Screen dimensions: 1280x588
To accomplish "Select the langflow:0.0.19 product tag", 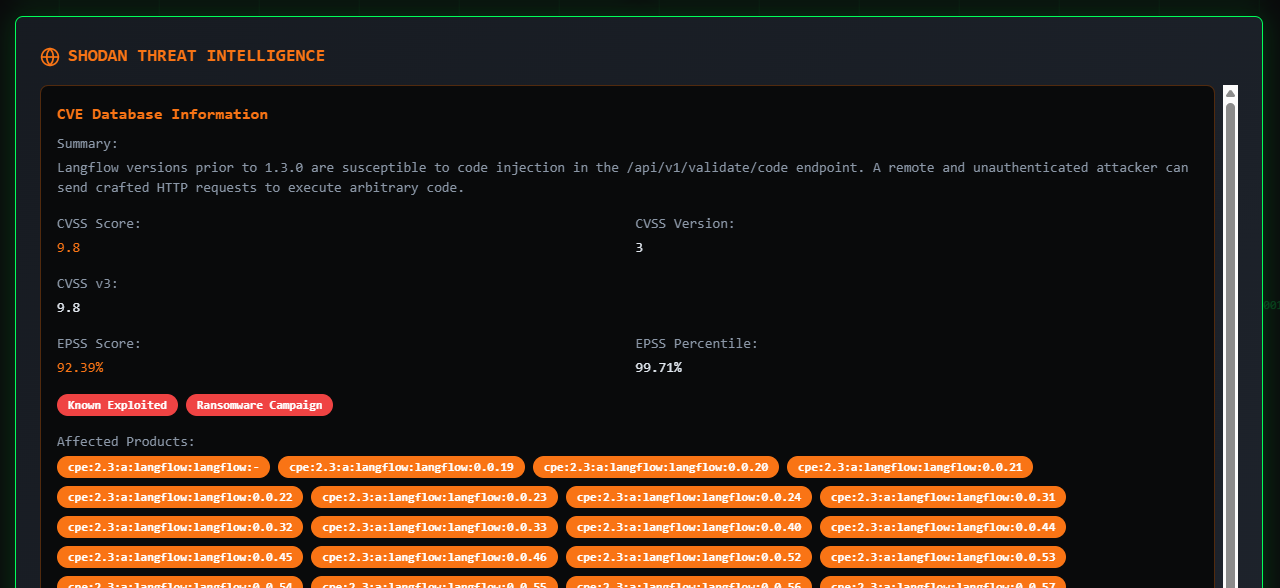I will pos(401,467).
